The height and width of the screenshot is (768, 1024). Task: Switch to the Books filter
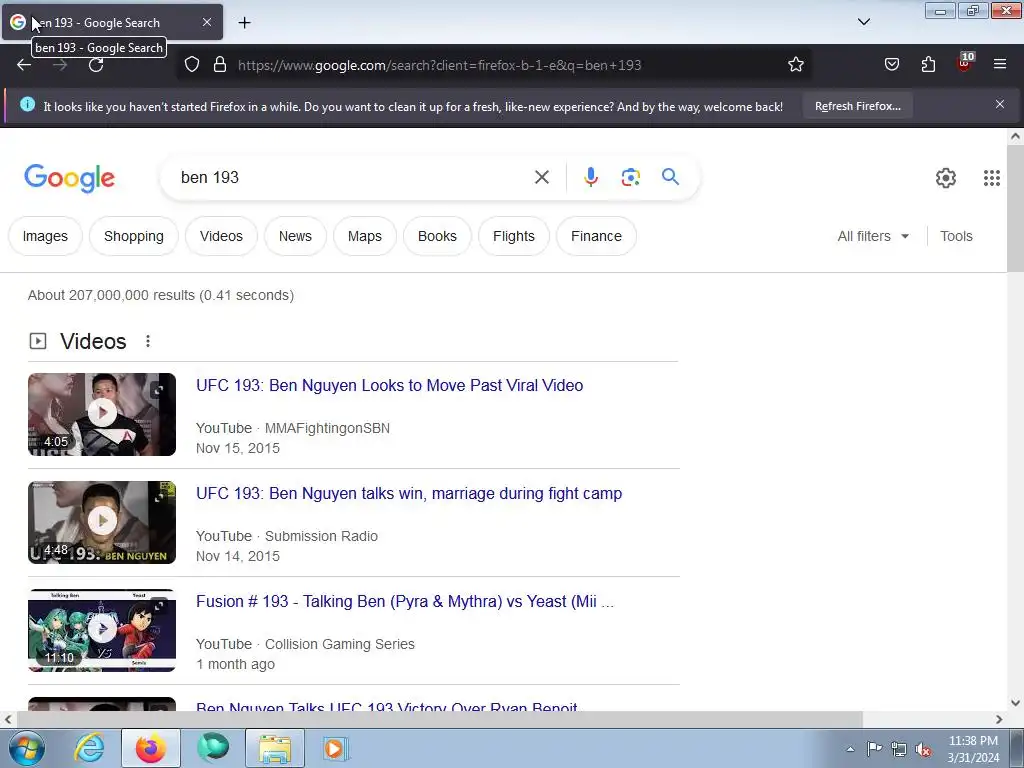click(x=437, y=236)
